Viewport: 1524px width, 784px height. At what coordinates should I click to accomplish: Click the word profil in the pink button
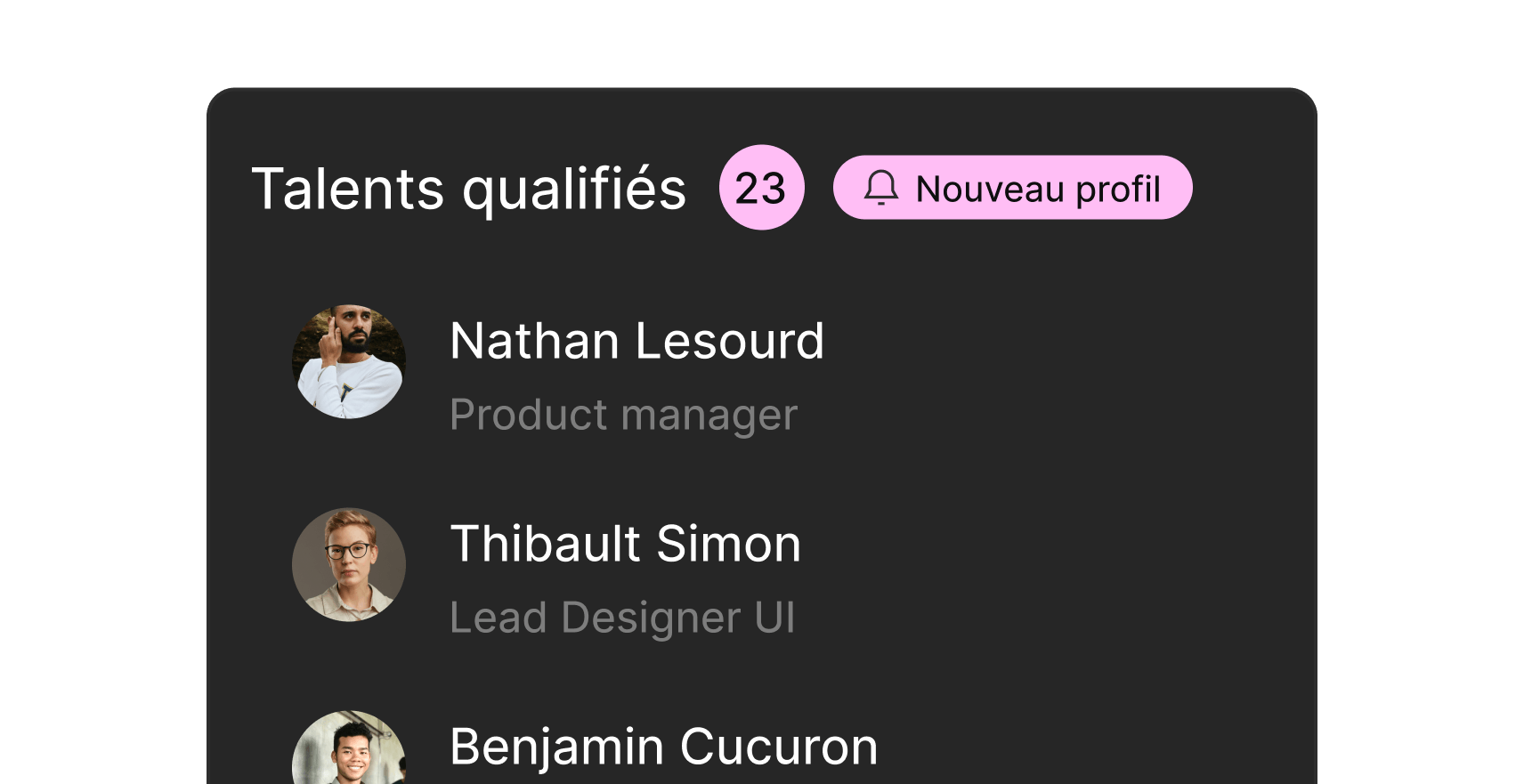click(1118, 189)
